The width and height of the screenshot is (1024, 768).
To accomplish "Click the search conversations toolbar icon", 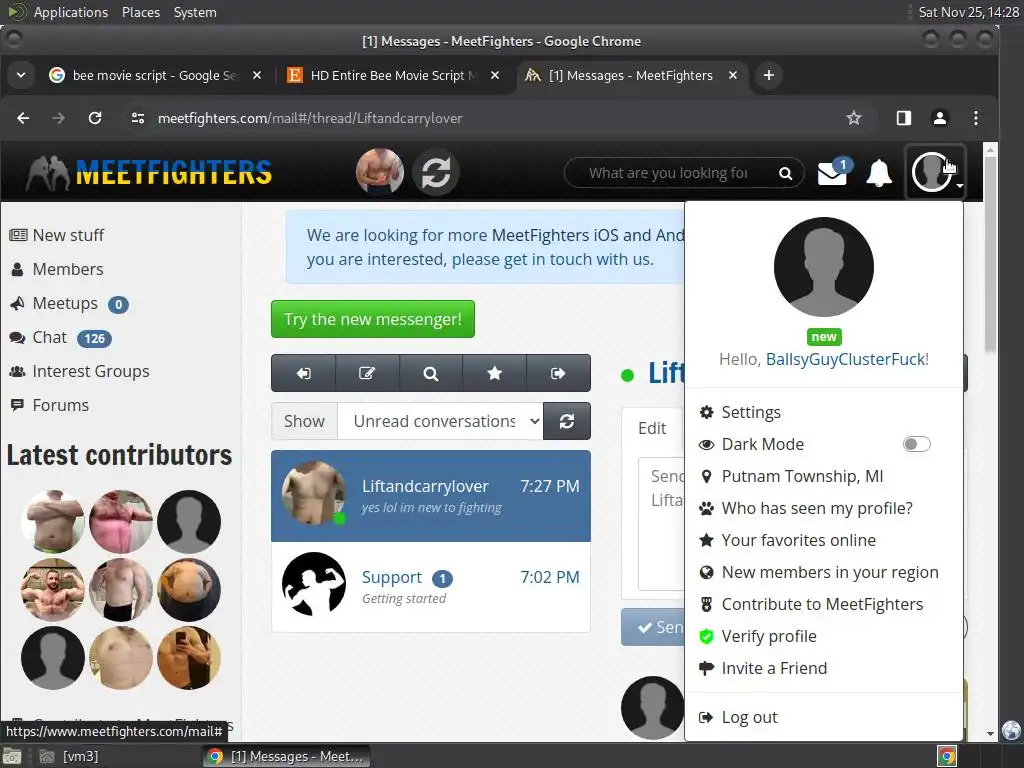I will click(x=430, y=373).
